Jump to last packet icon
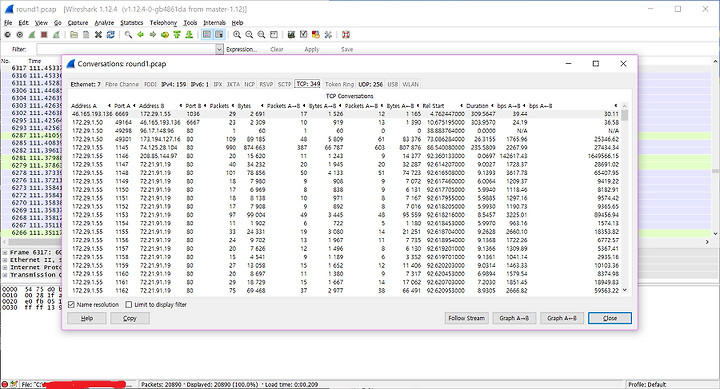The height and width of the screenshot is (389, 720). [189, 34]
